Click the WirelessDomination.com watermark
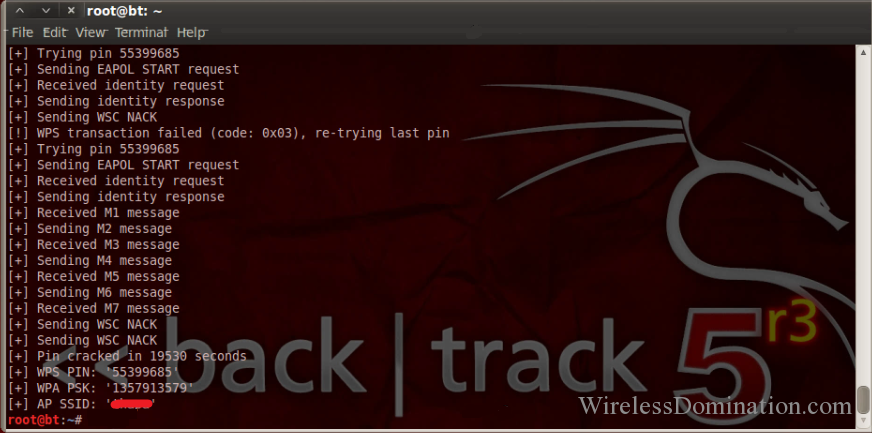Viewport: 872px width, 433px height. (x=715, y=406)
